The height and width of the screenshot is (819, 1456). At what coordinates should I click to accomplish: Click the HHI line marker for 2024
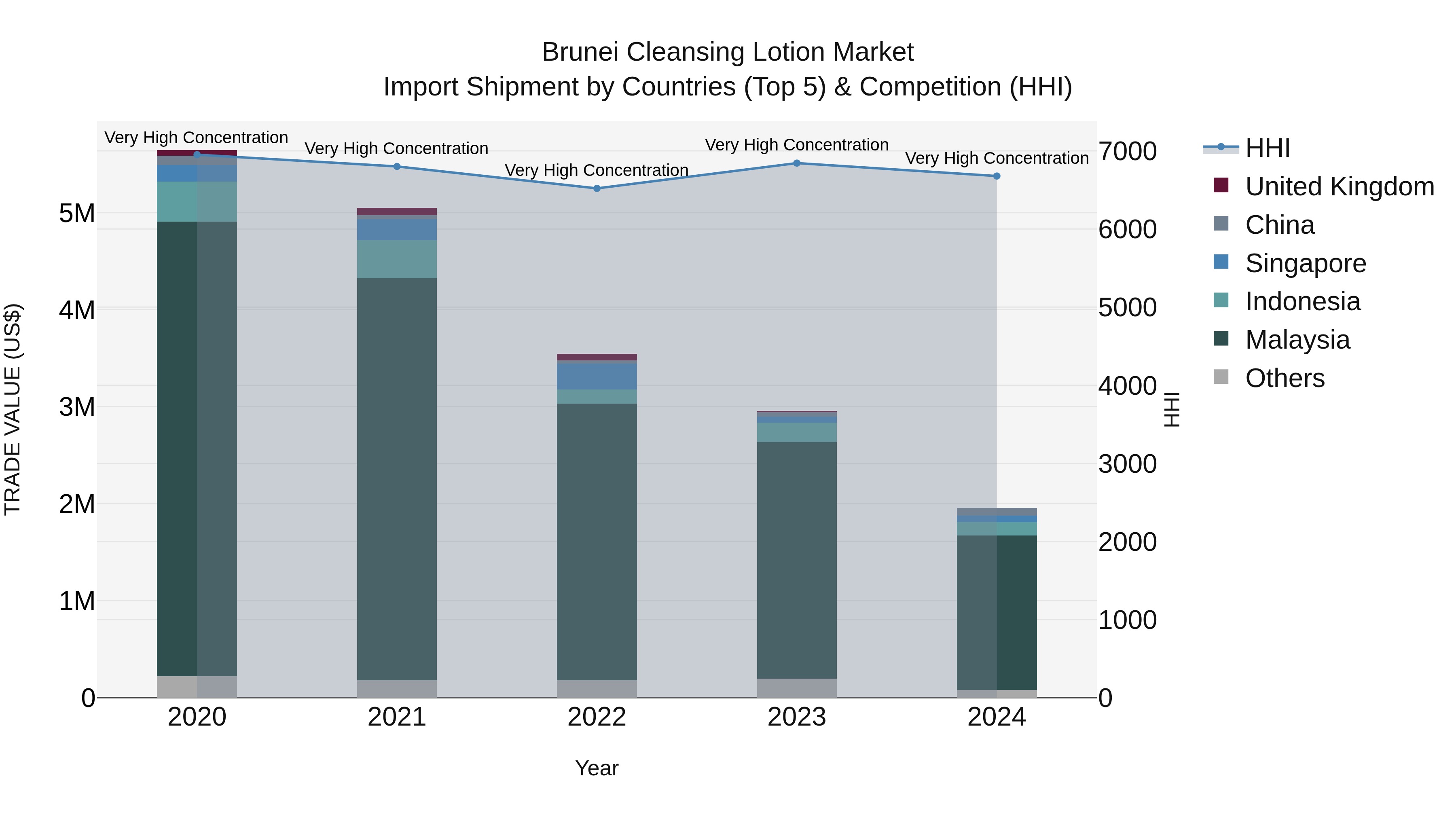coord(997,176)
